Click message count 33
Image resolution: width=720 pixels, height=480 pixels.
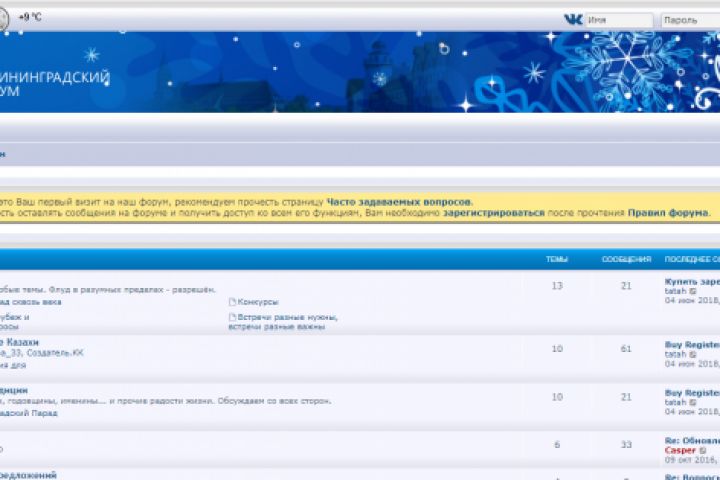(626, 444)
